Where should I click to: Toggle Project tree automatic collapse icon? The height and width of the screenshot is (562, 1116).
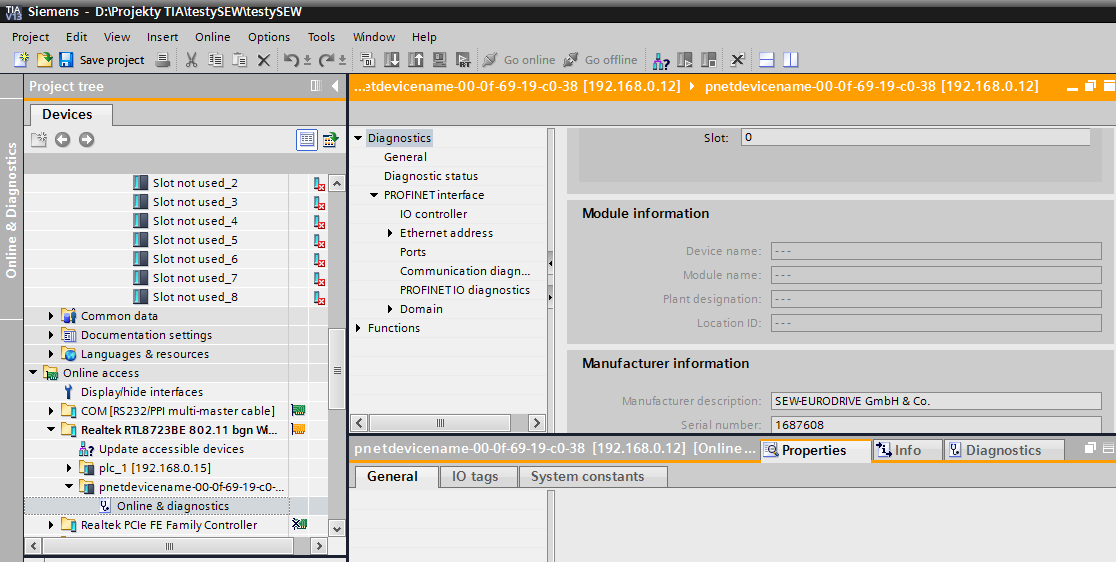pyautogui.click(x=316, y=87)
